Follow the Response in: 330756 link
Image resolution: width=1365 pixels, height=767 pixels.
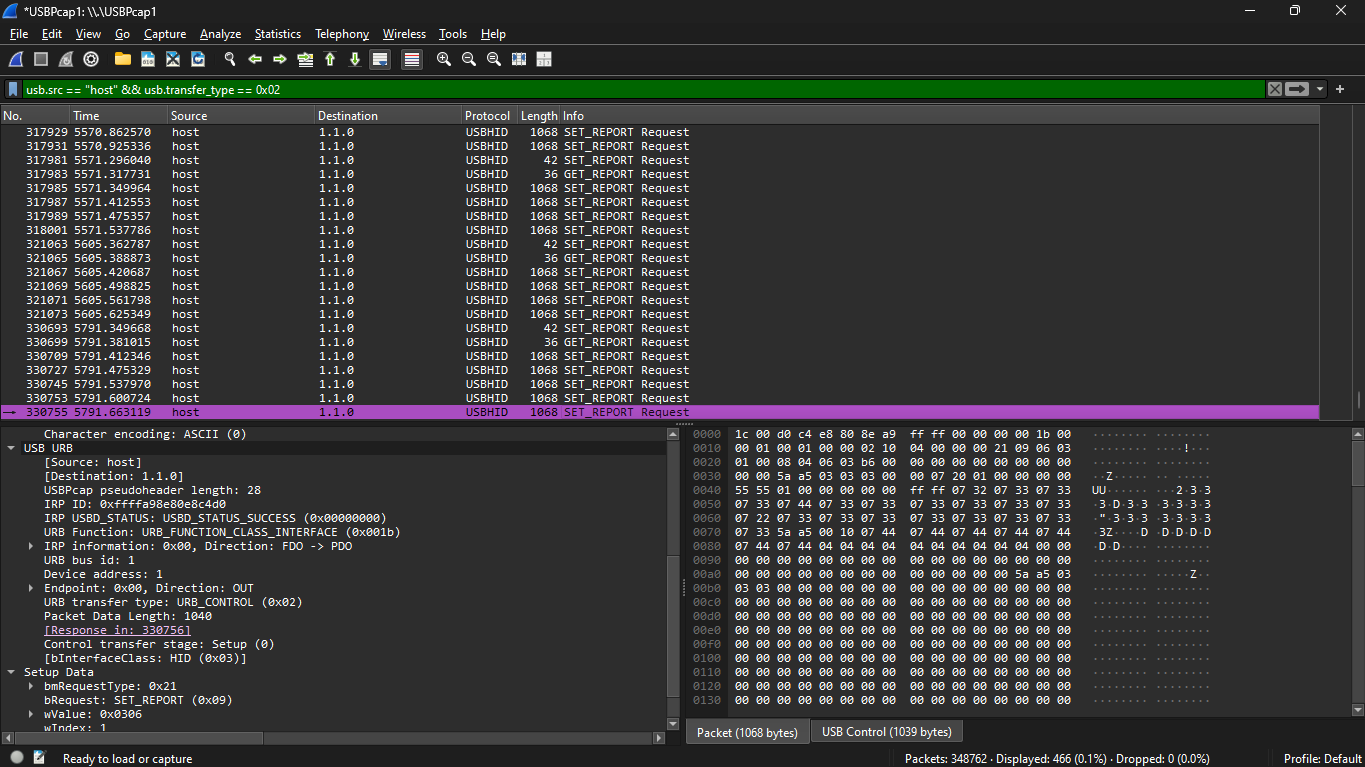[x=117, y=630]
